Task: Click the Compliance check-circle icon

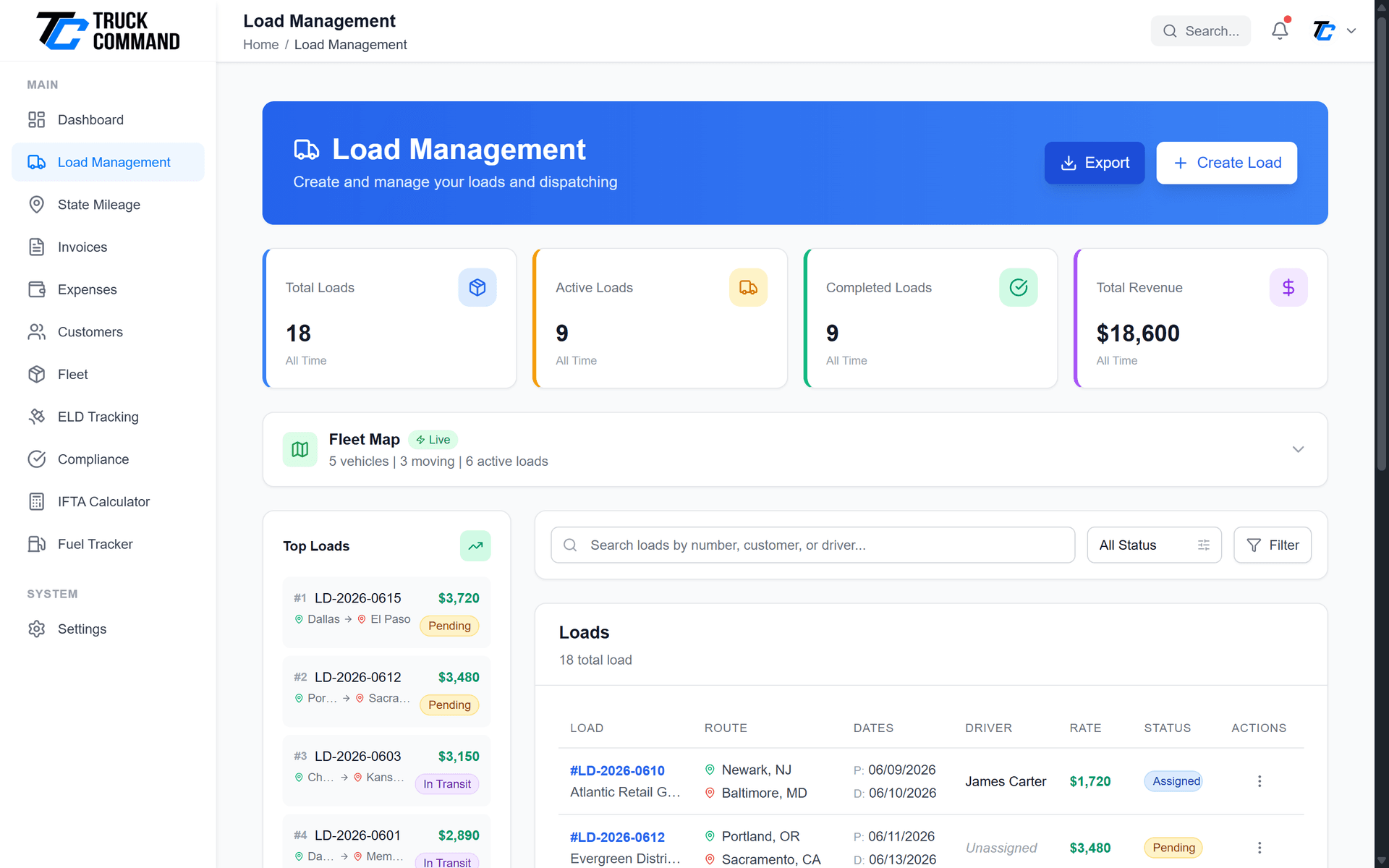Action: [37, 459]
